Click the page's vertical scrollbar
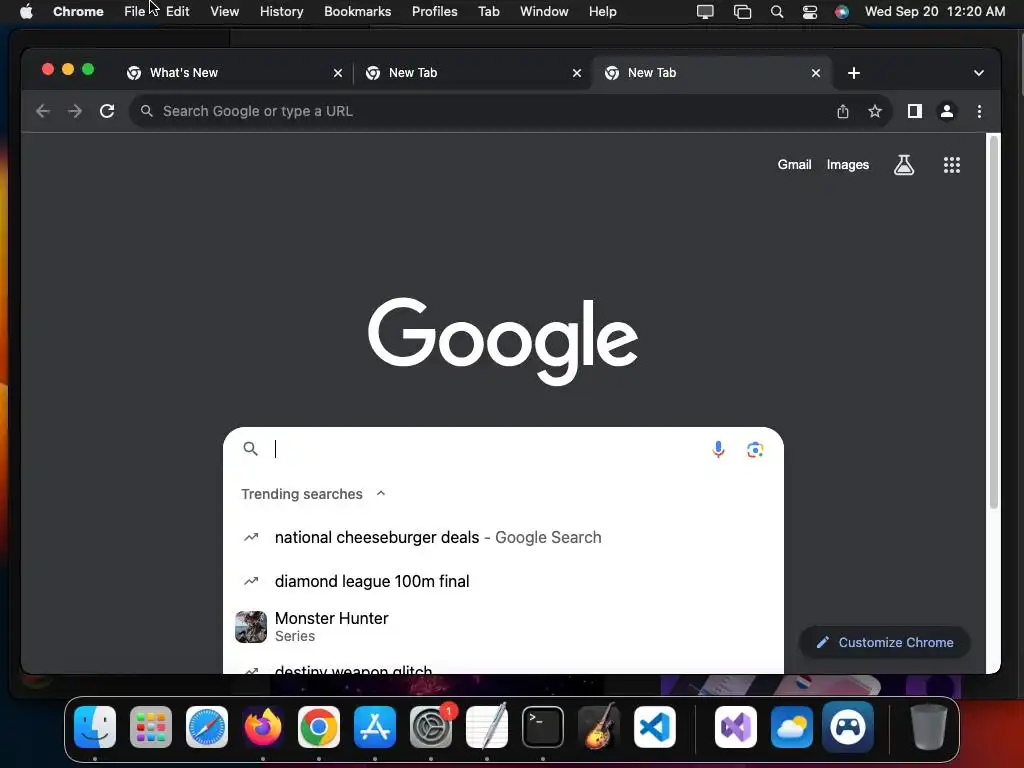This screenshot has height=768, width=1024. (x=993, y=322)
